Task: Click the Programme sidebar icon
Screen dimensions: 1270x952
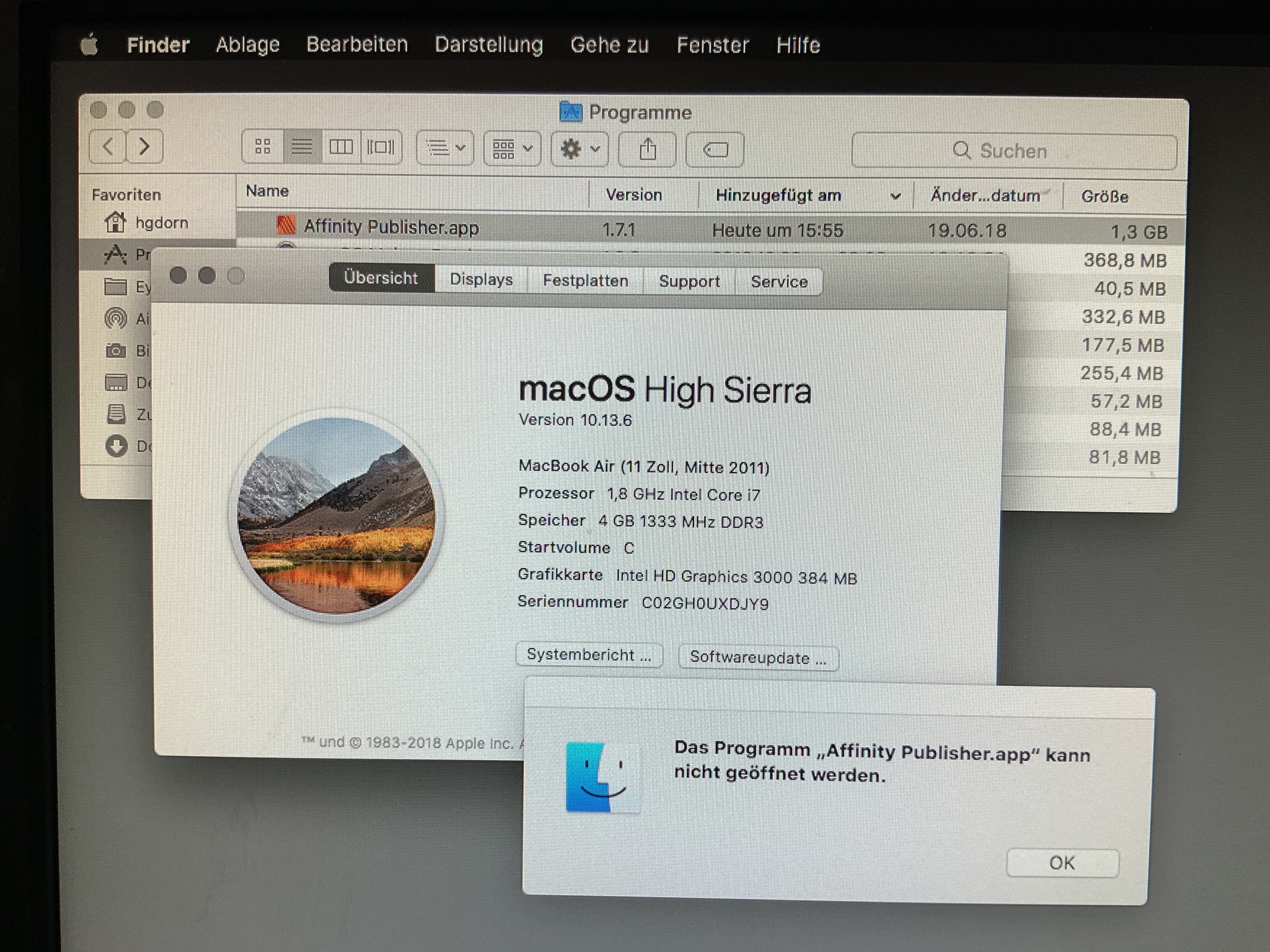Action: coord(115,254)
